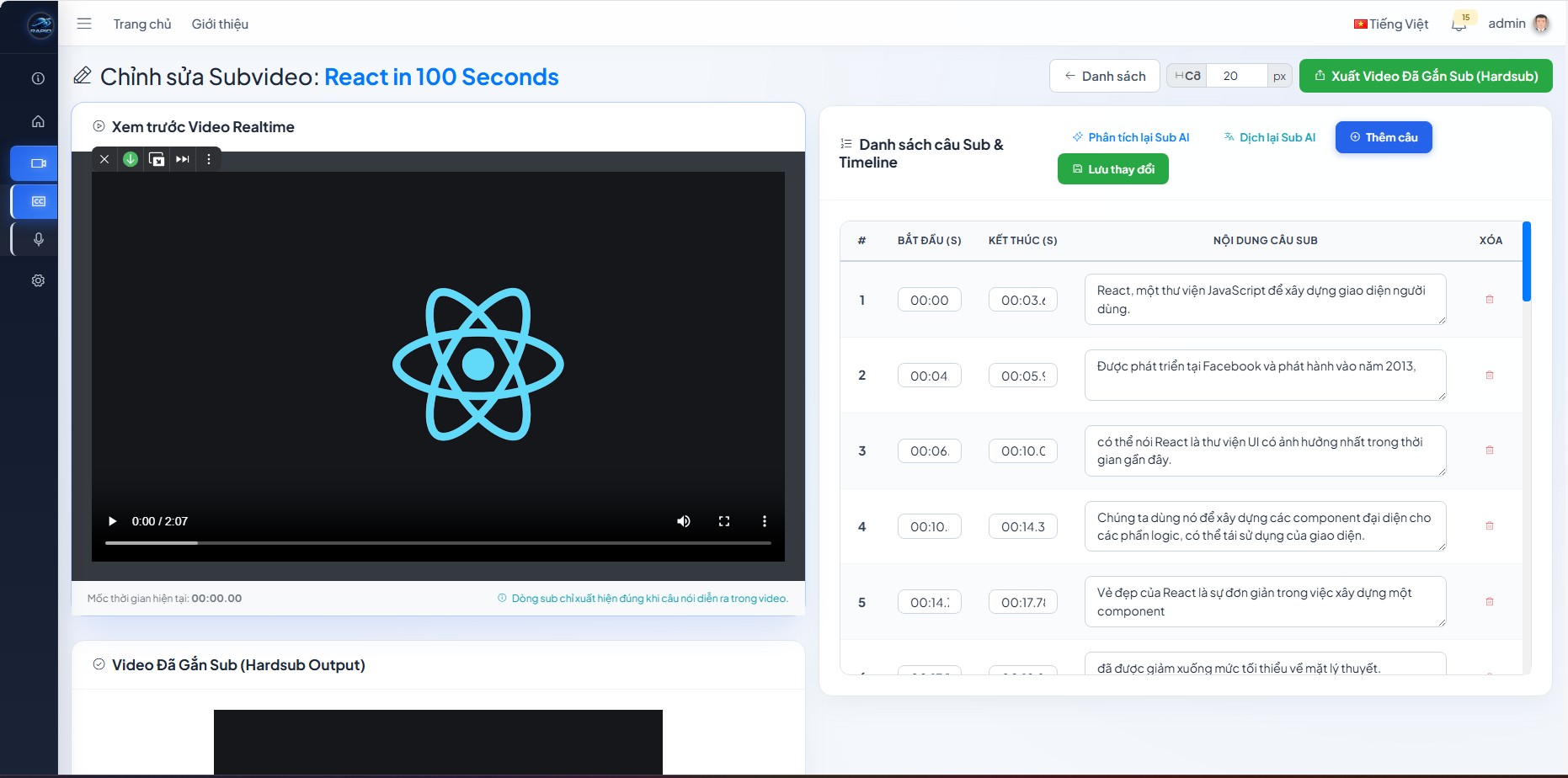
Task: Go to the home icon in the sidebar
Action: 38,121
